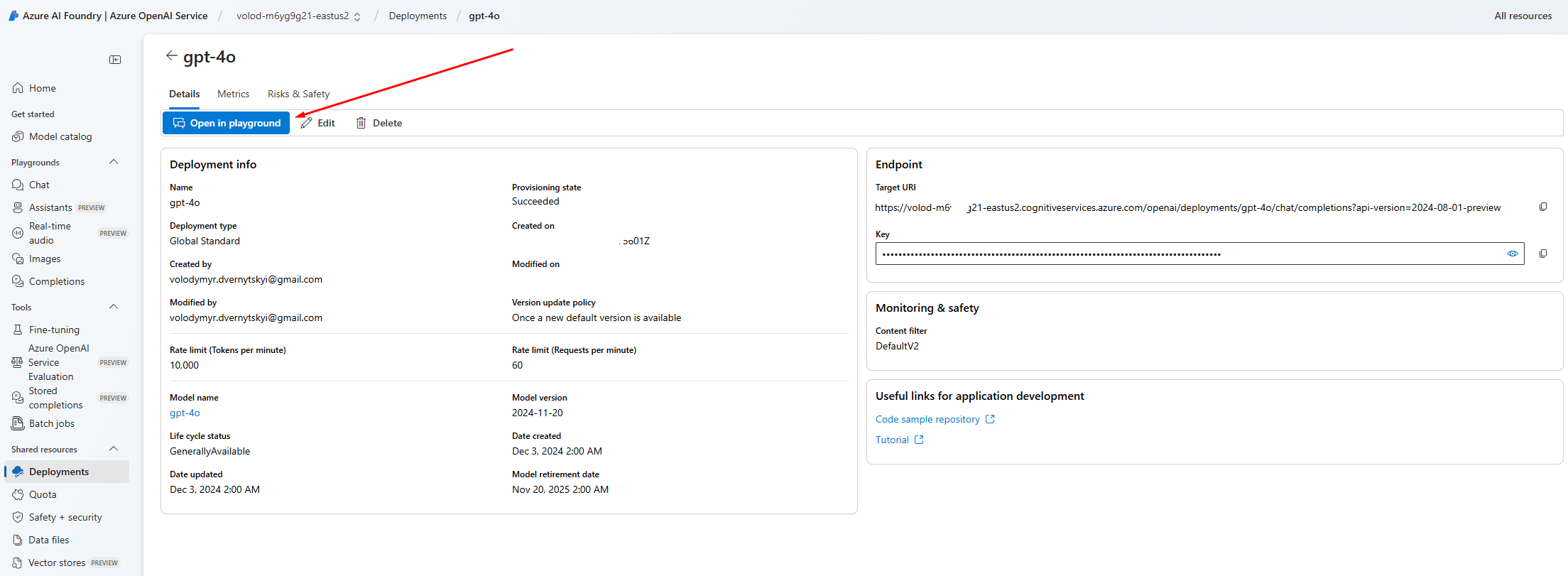This screenshot has height=576, width=1568.
Task: Switch to the Details tab
Action: pos(184,94)
